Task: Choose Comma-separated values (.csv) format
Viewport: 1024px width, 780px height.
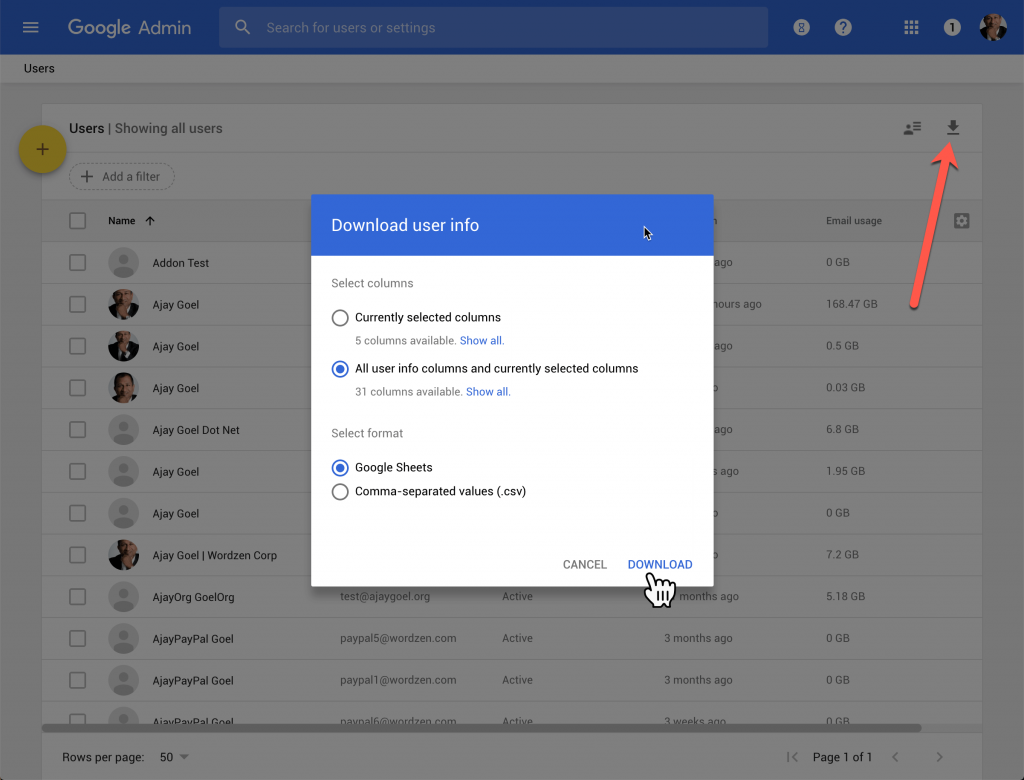Action: click(x=340, y=491)
